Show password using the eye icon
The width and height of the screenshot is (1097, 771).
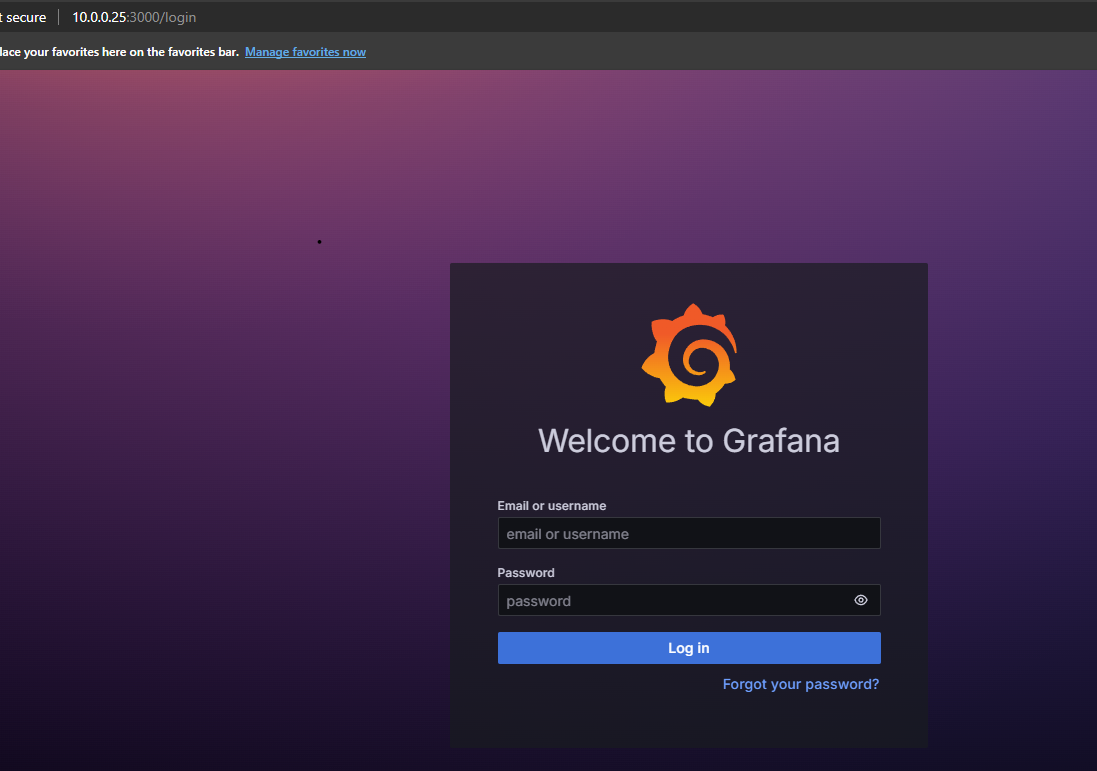pos(860,600)
